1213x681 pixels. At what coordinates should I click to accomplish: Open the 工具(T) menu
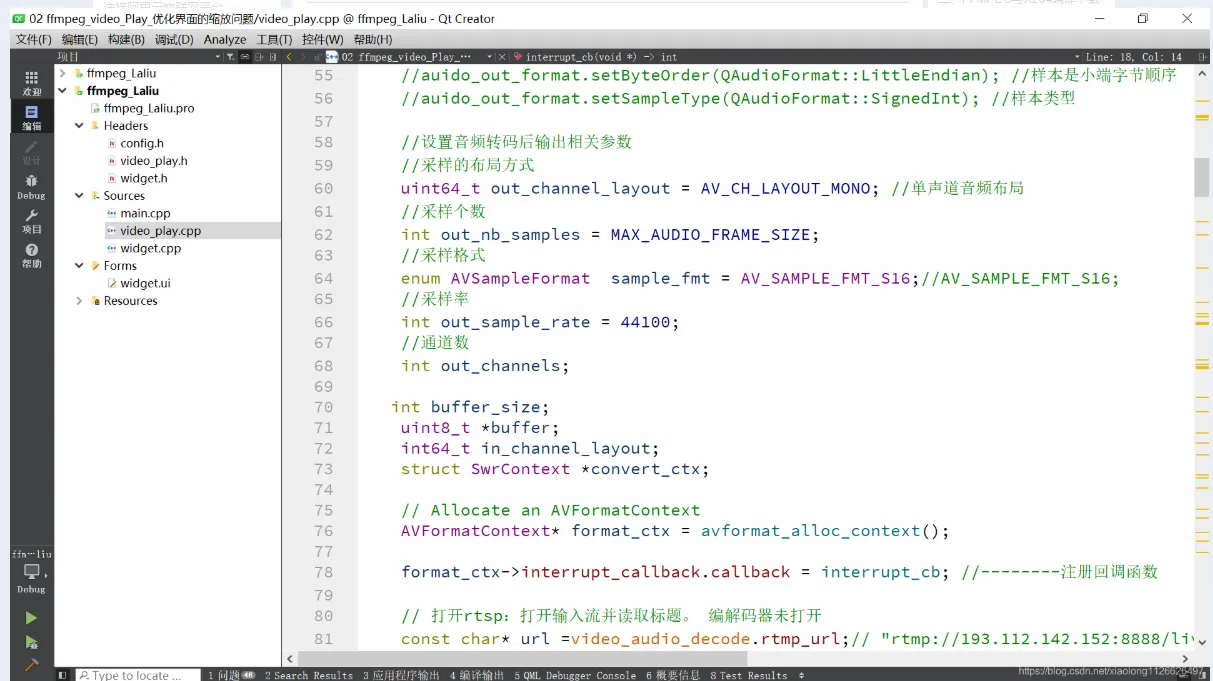(274, 39)
